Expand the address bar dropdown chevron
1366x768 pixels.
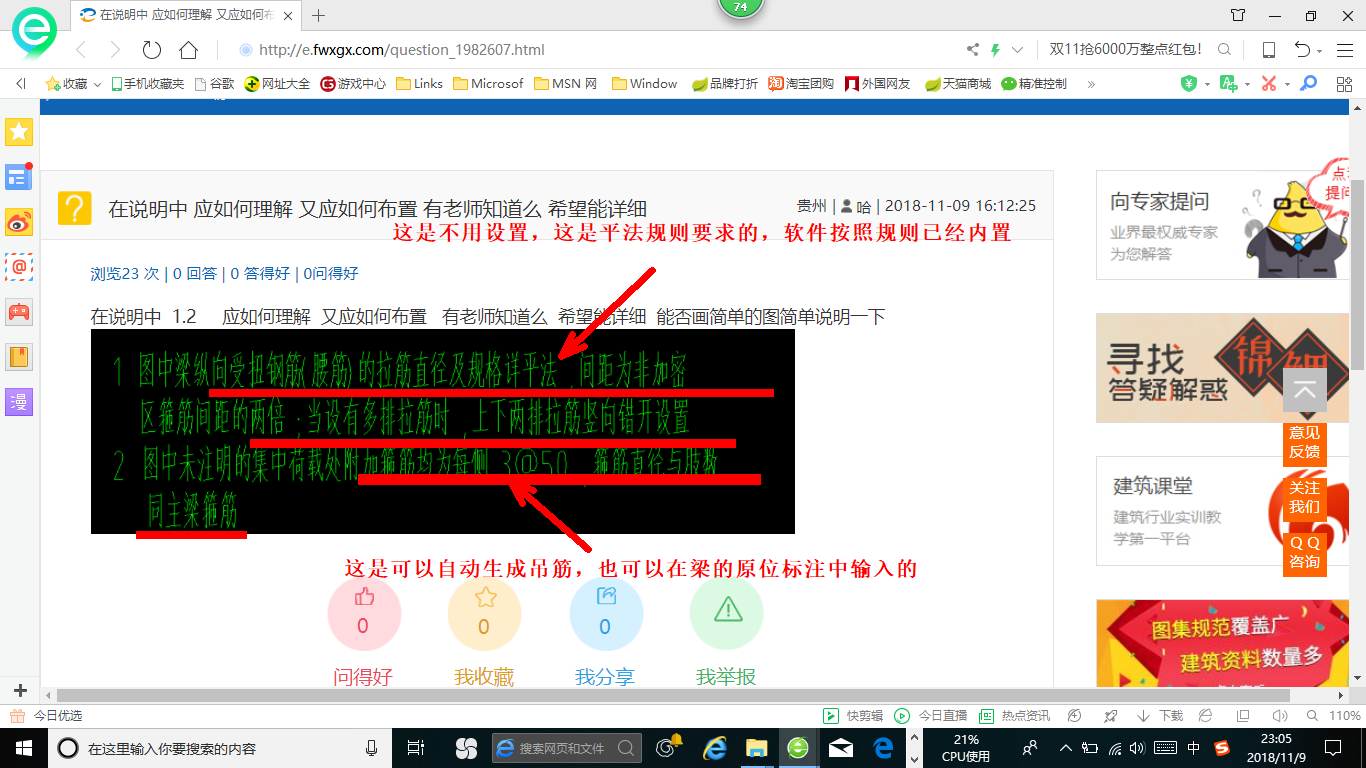pyautogui.click(x=1018, y=50)
